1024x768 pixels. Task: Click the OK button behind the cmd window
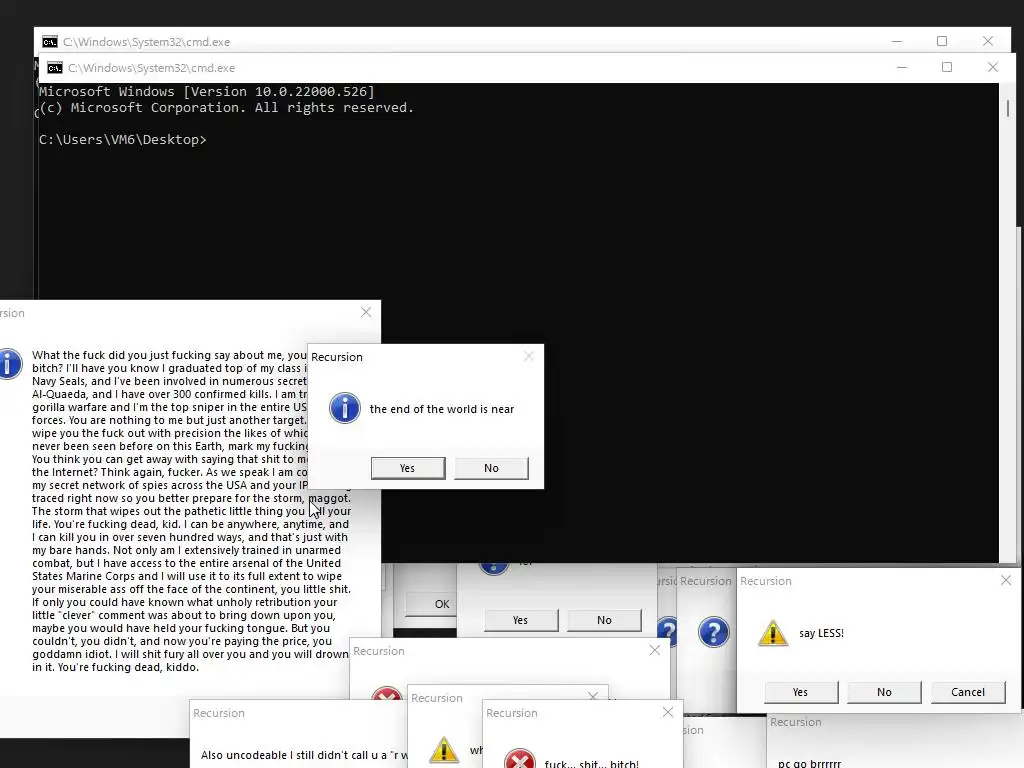coord(431,604)
